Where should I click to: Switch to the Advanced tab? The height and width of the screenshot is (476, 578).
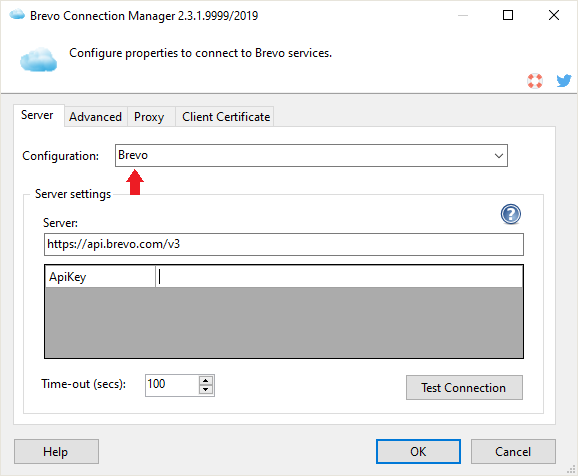point(95,117)
